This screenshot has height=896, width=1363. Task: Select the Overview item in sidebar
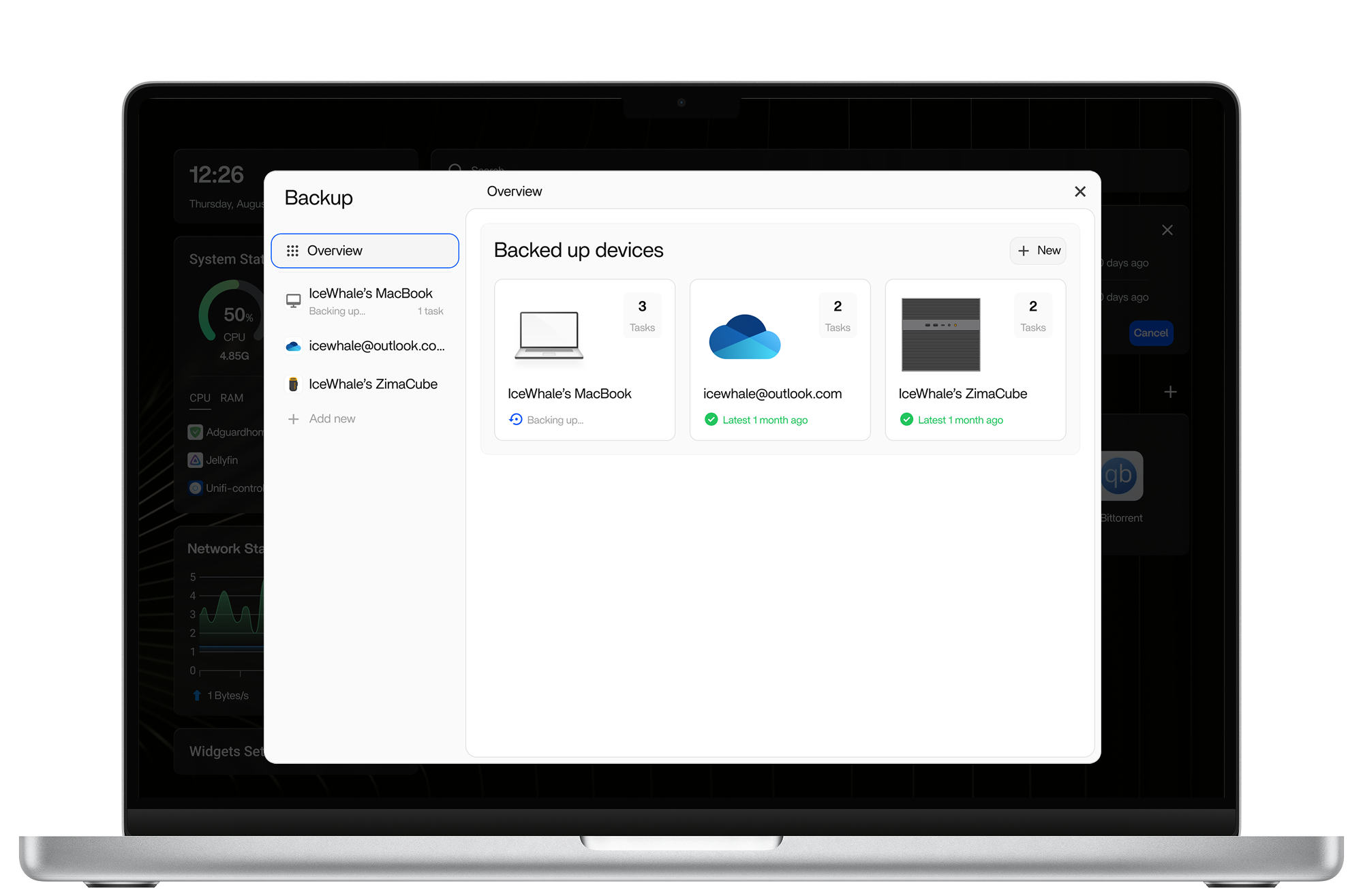[x=365, y=251]
